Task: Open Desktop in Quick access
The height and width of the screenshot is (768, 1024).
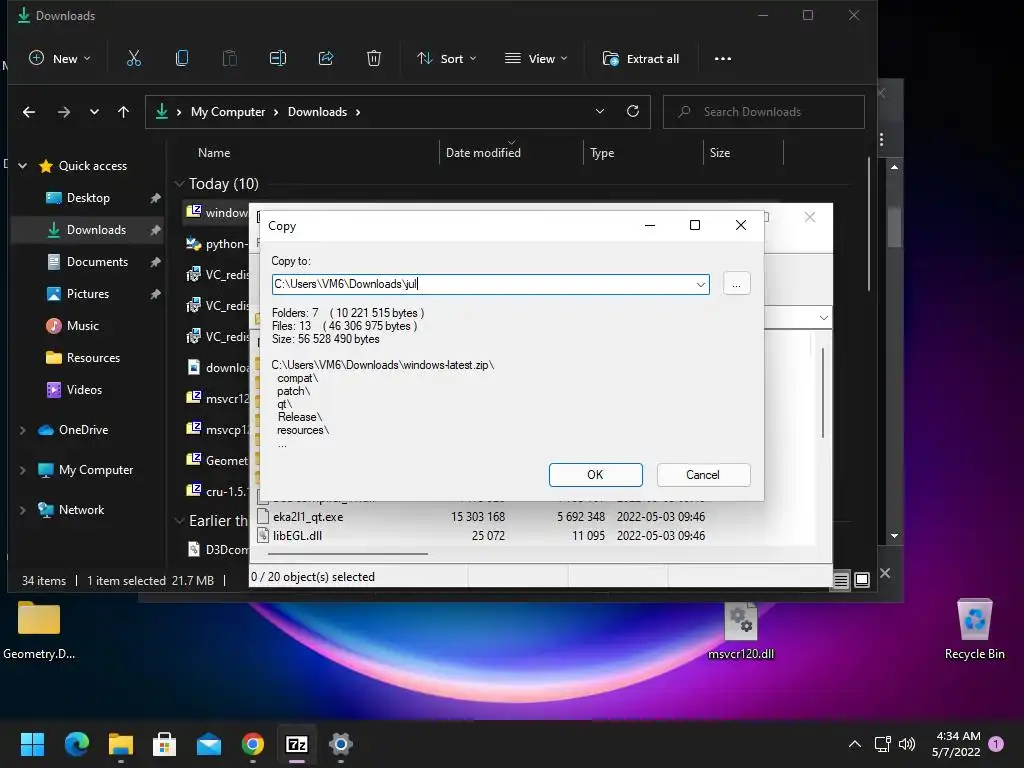Action: tap(88, 198)
